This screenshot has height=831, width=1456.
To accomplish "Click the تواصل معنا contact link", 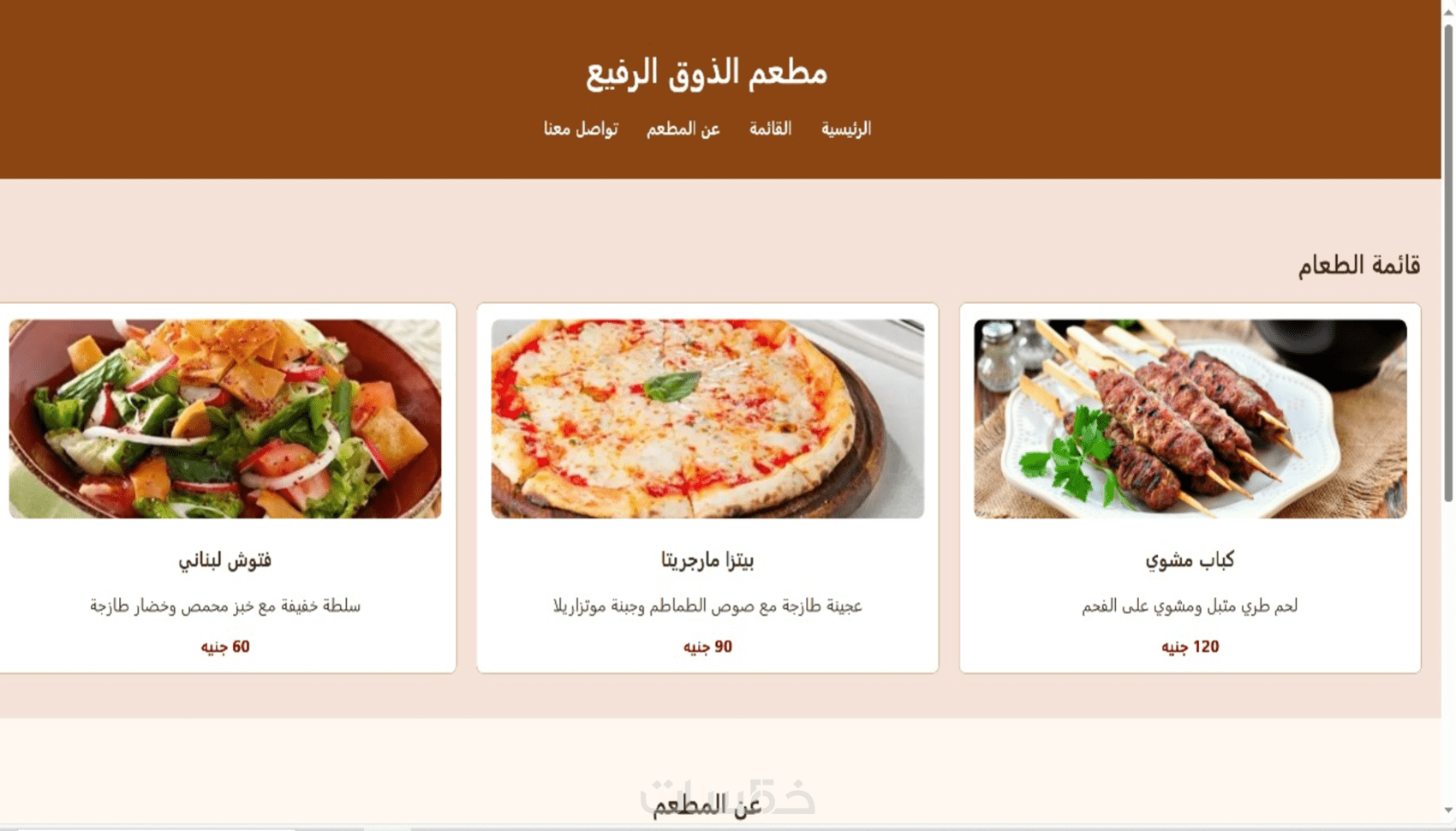I will (x=581, y=129).
